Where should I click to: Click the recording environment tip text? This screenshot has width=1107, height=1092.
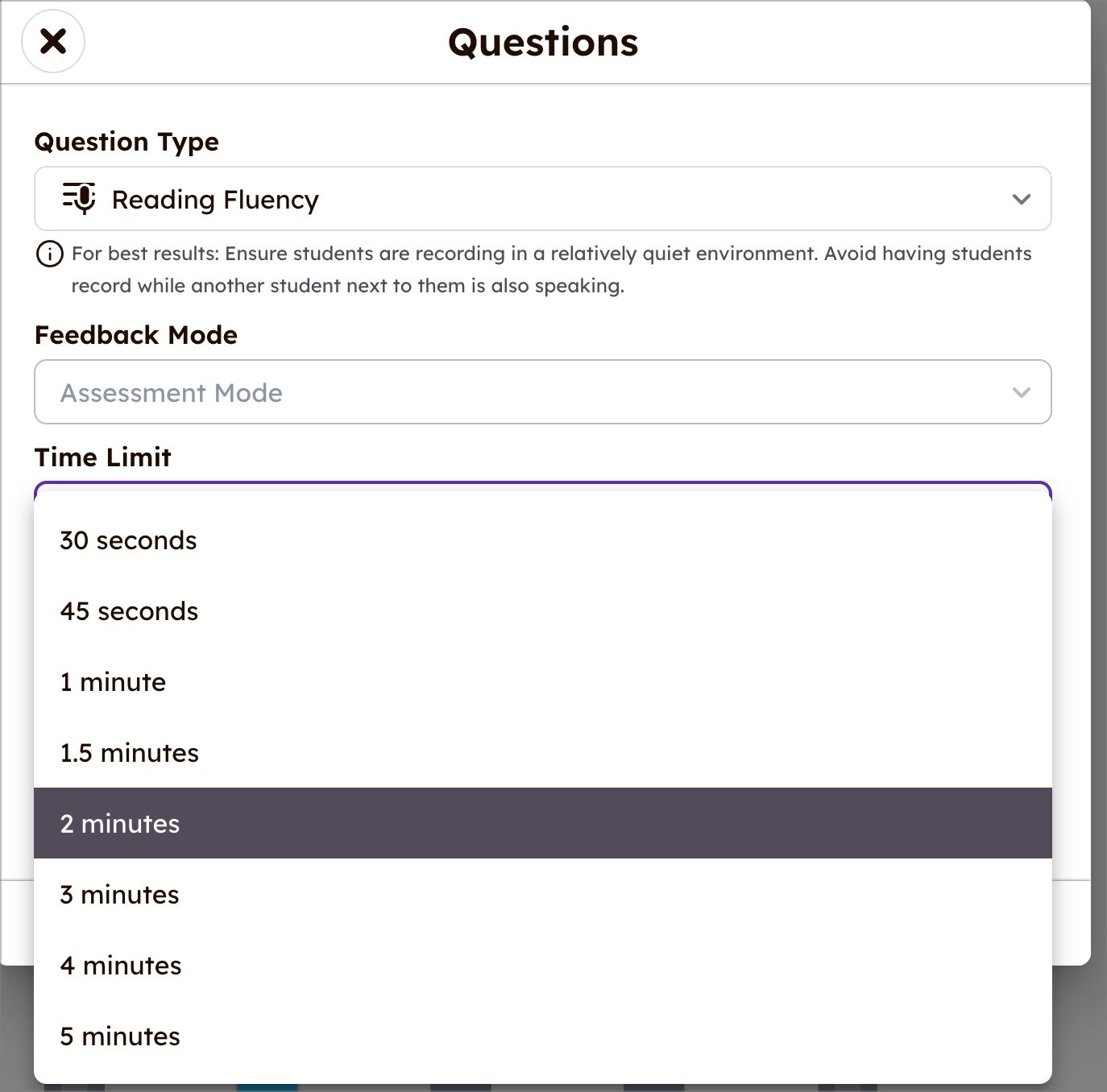click(x=551, y=269)
